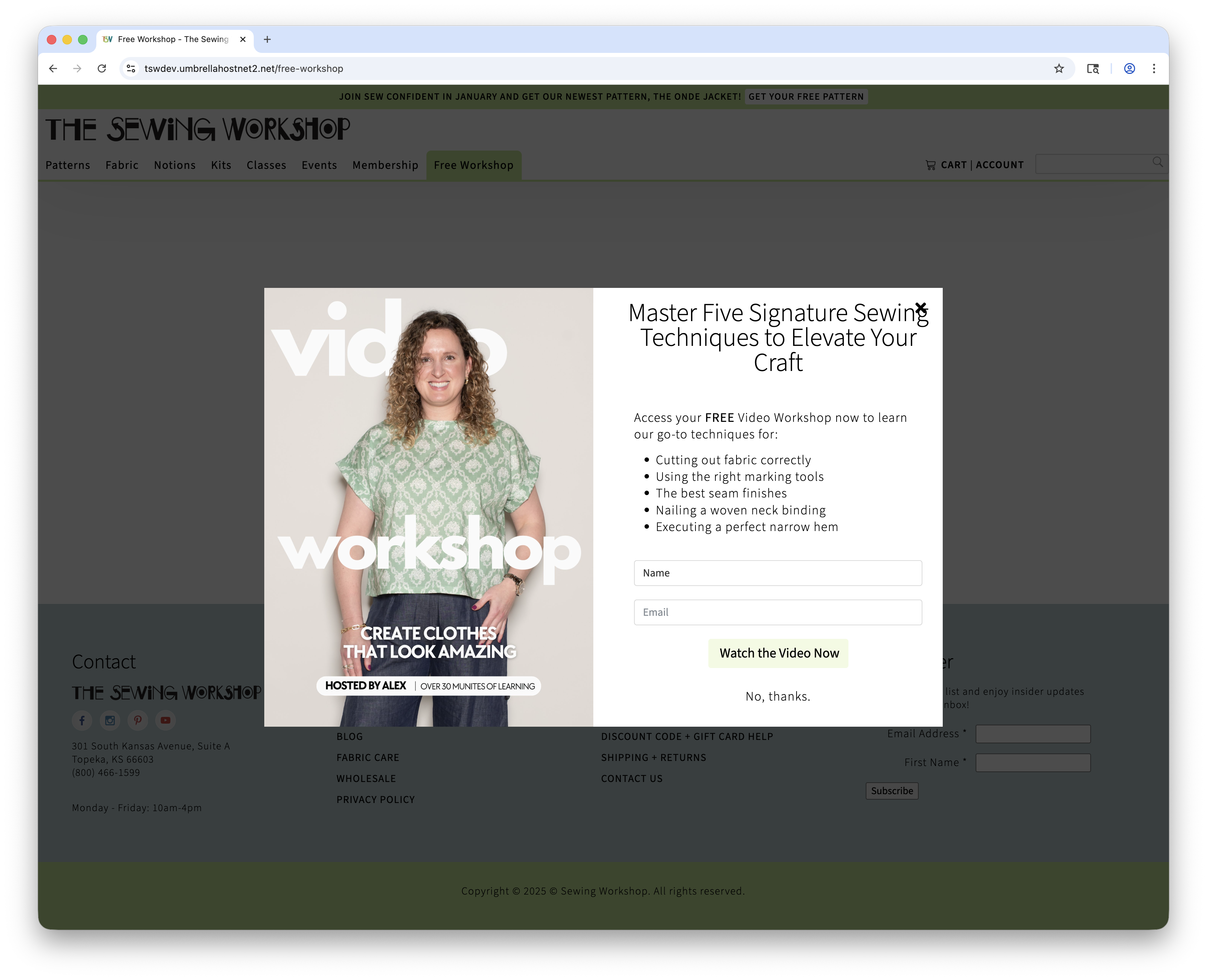
Task: Open Chrome three-dot menu
Action: [1153, 68]
